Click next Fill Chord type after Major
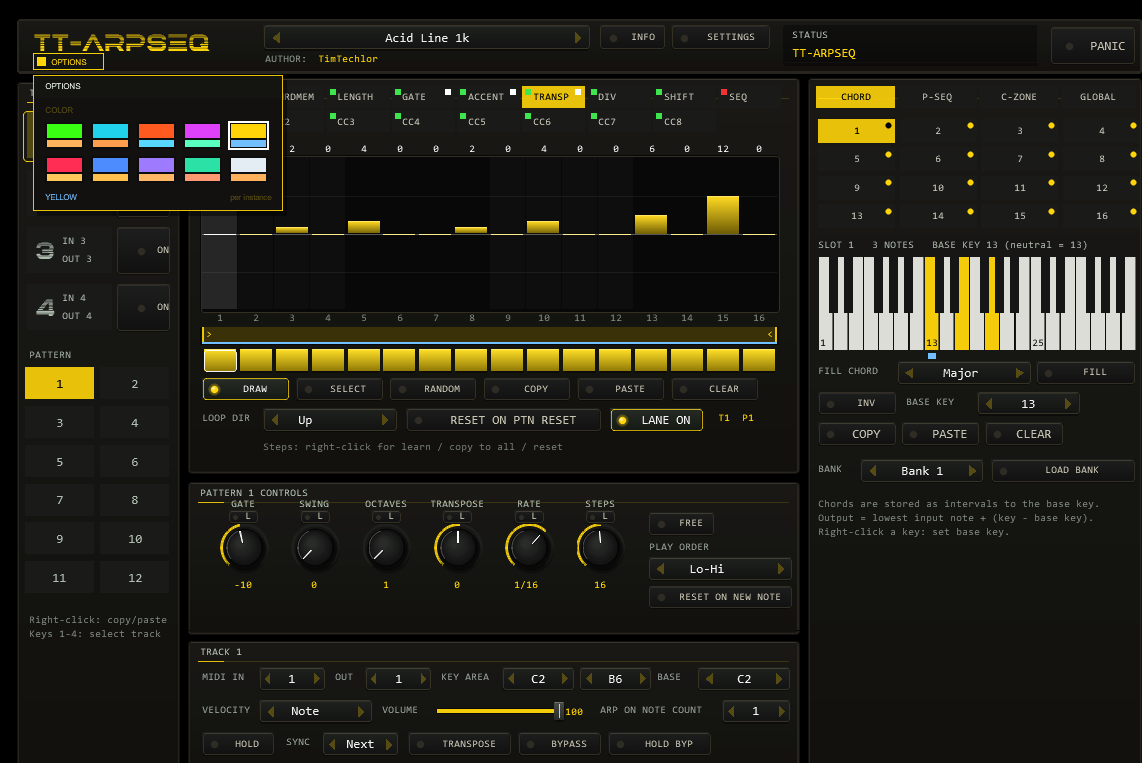Screen dimensions: 1142x763 tap(1020, 373)
